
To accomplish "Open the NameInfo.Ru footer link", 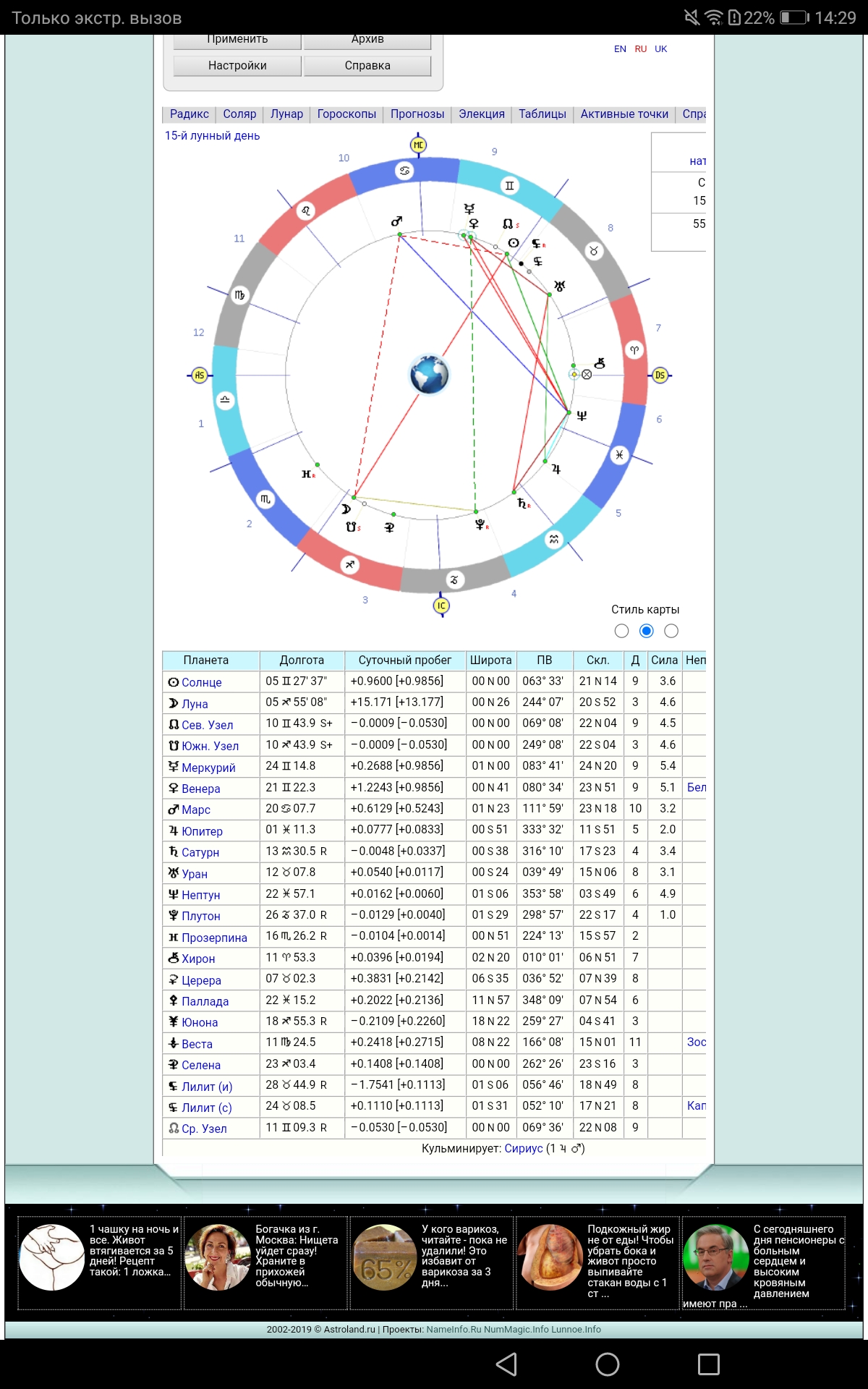I will click(454, 1329).
